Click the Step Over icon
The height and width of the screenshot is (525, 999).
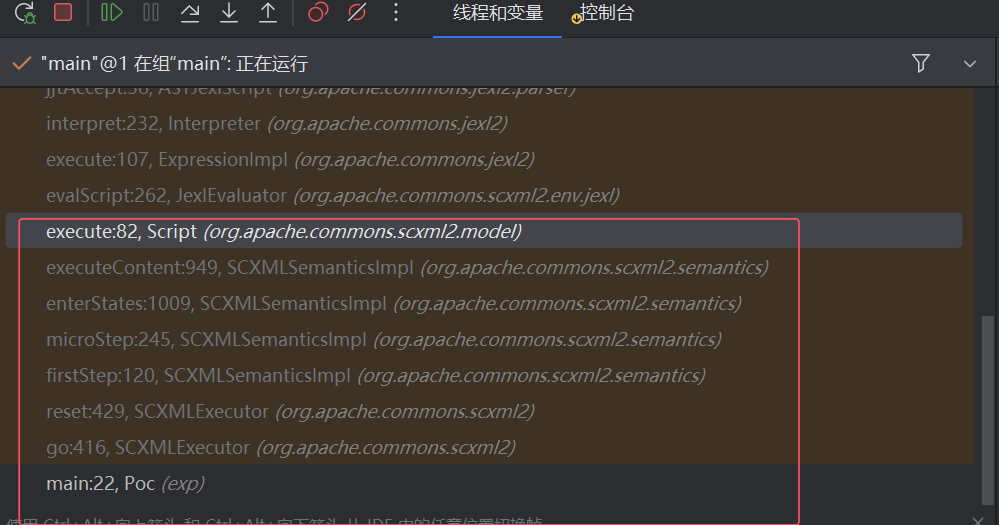[x=190, y=13]
